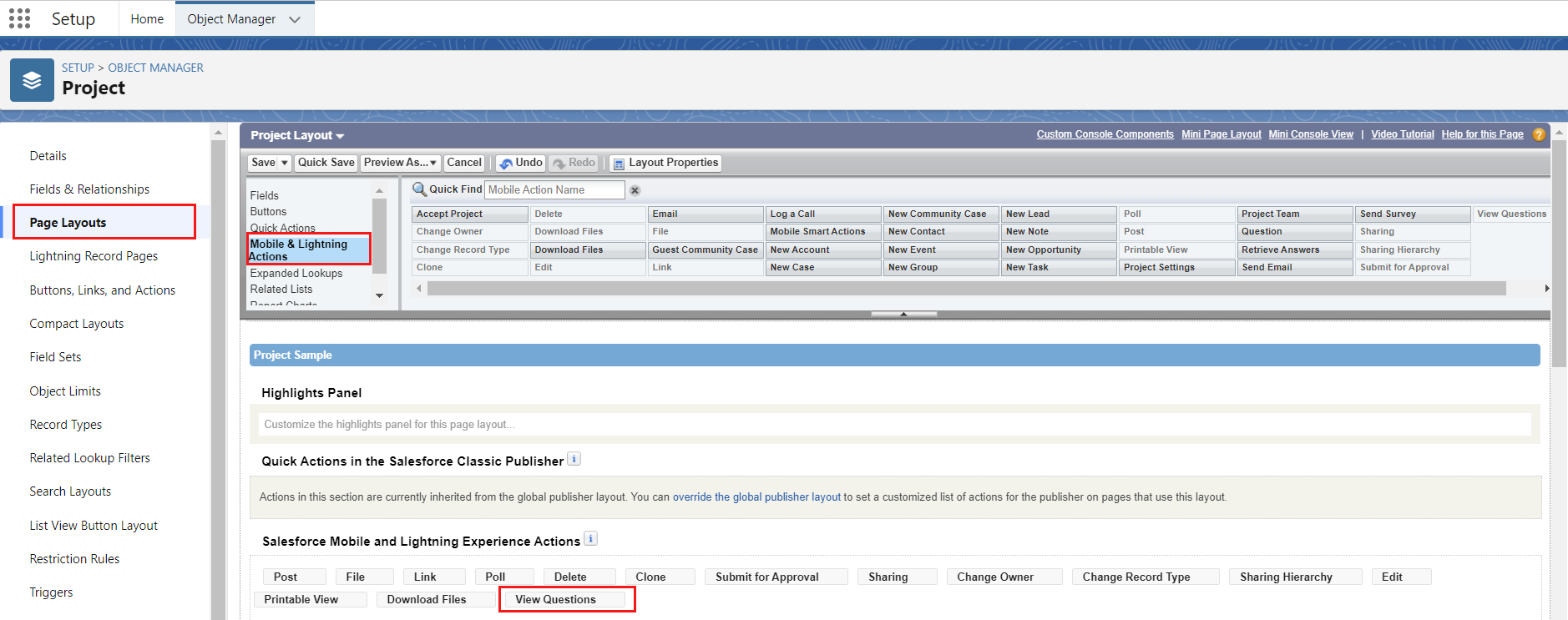Click the Redo arrow icon

coord(559,164)
